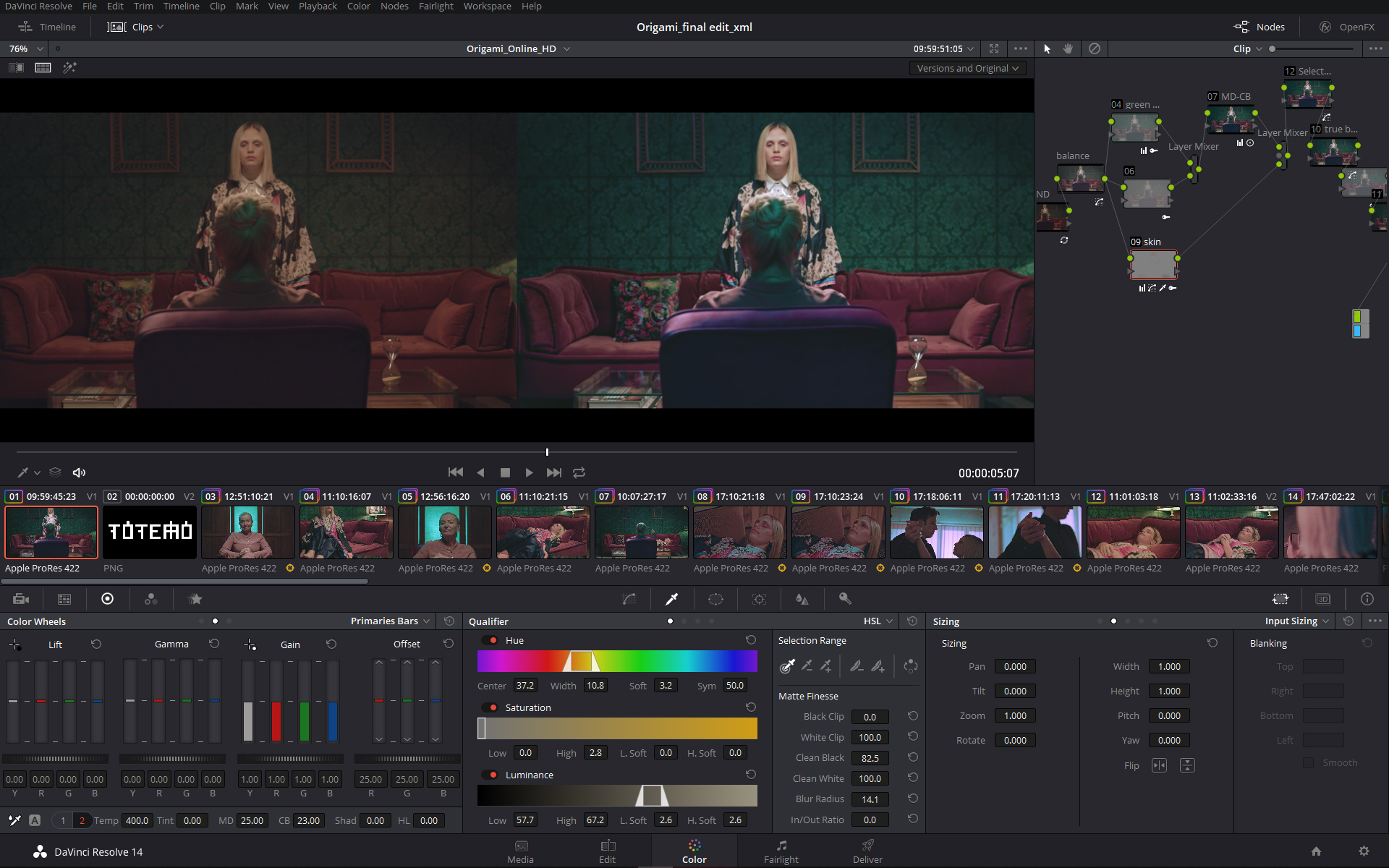Click the loop playback icon
Image resolution: width=1389 pixels, height=868 pixels.
(579, 472)
